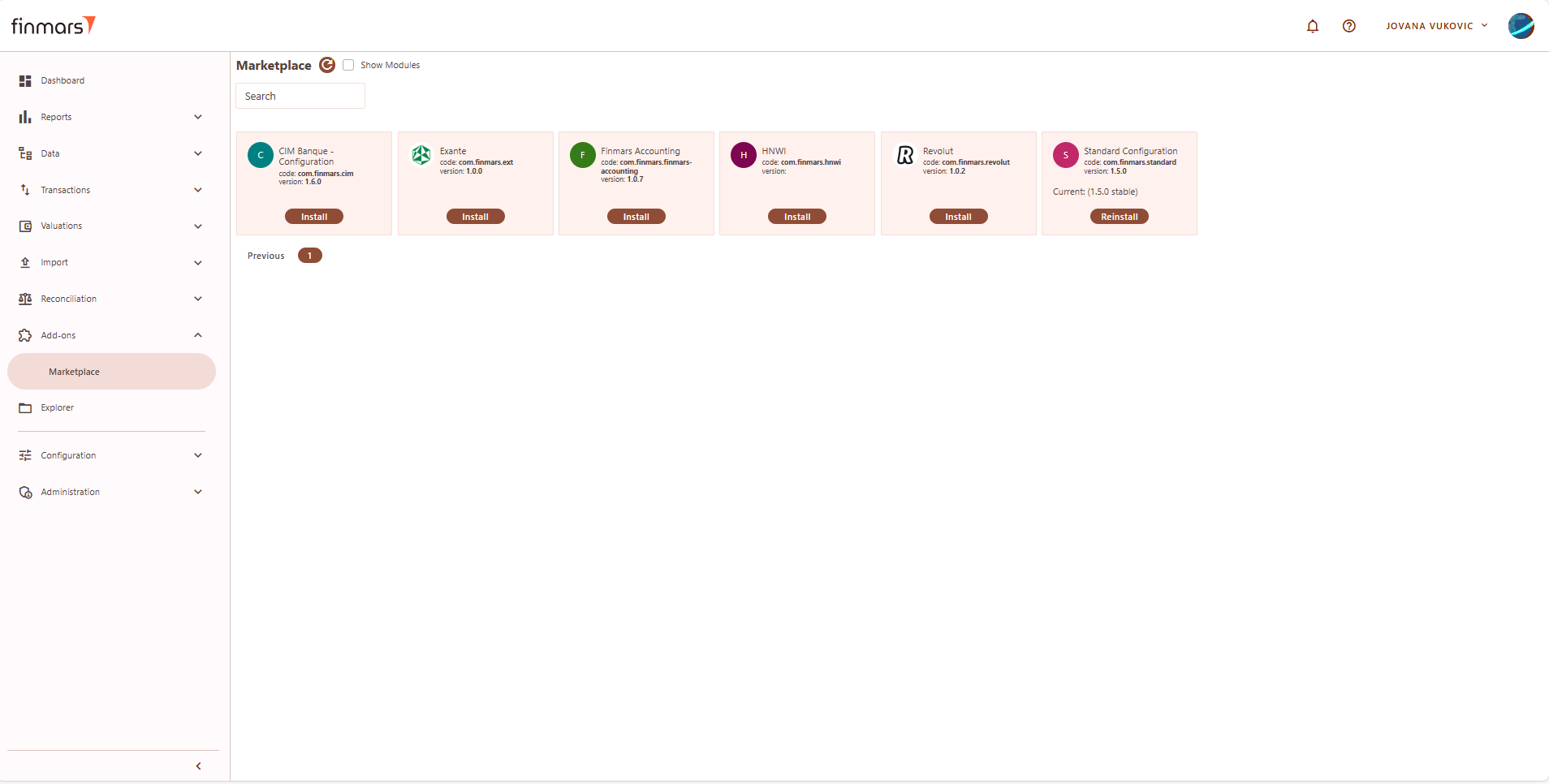This screenshot has width=1549, height=784.
Task: Open the Jovana Vukovic user dropdown
Action: [1437, 26]
